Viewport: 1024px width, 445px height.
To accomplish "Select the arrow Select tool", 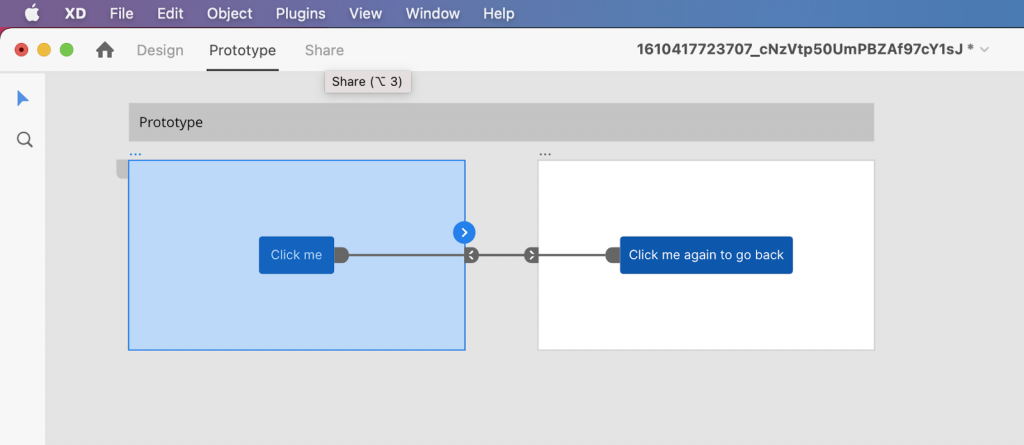I will pyautogui.click(x=23, y=99).
